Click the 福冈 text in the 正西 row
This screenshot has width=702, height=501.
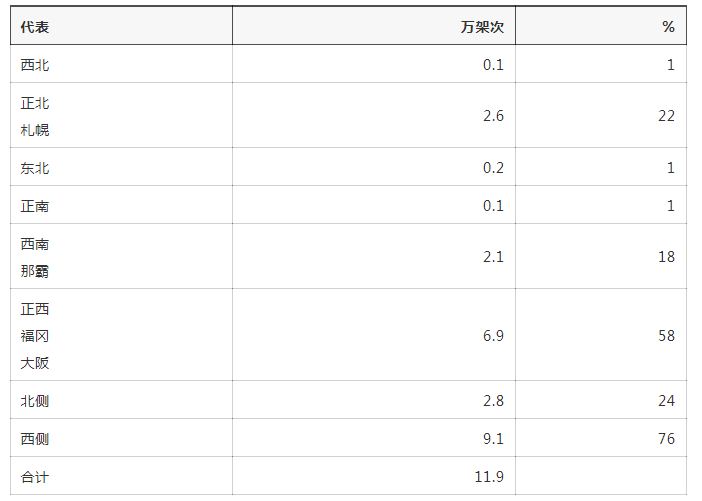35,336
